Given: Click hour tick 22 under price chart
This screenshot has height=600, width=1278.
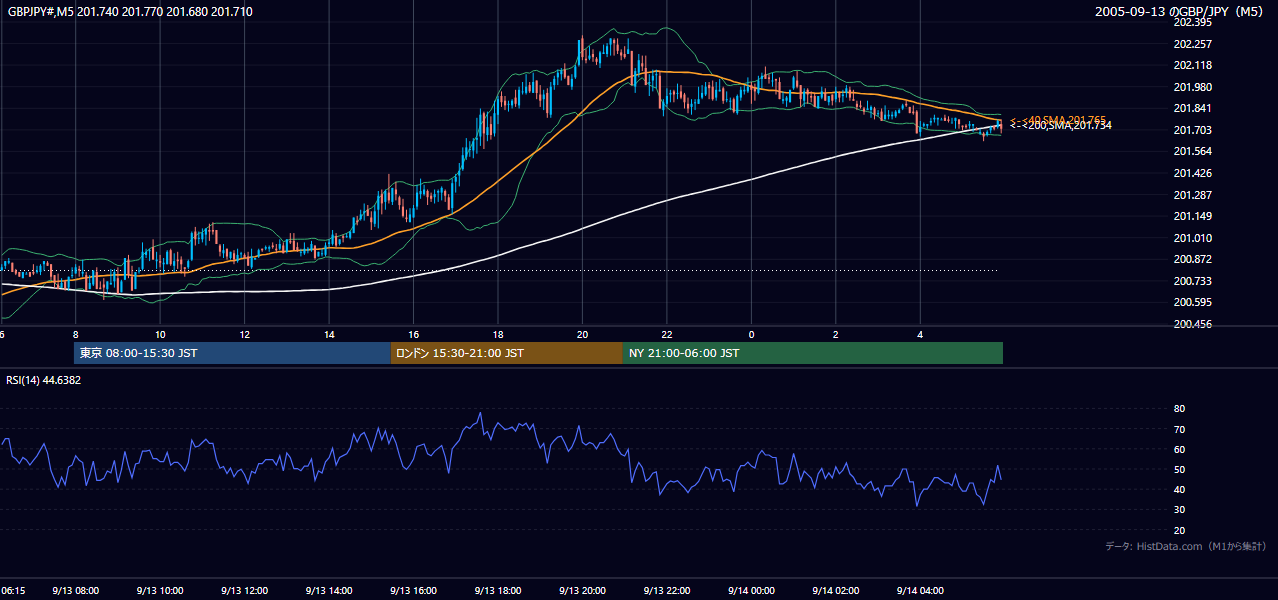Looking at the screenshot, I should point(667,334).
